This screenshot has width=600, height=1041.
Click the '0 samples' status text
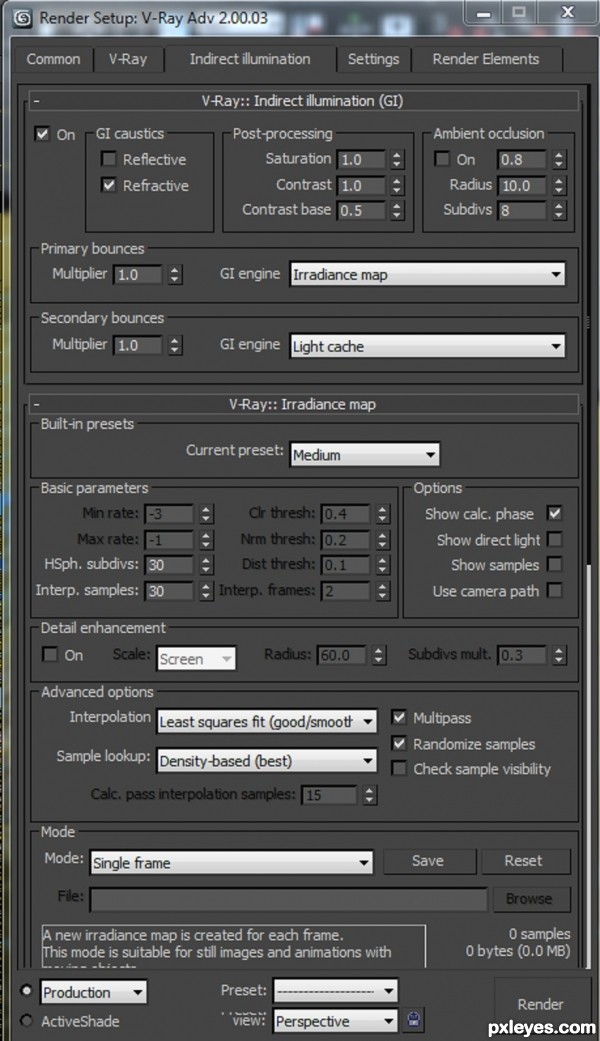point(540,934)
